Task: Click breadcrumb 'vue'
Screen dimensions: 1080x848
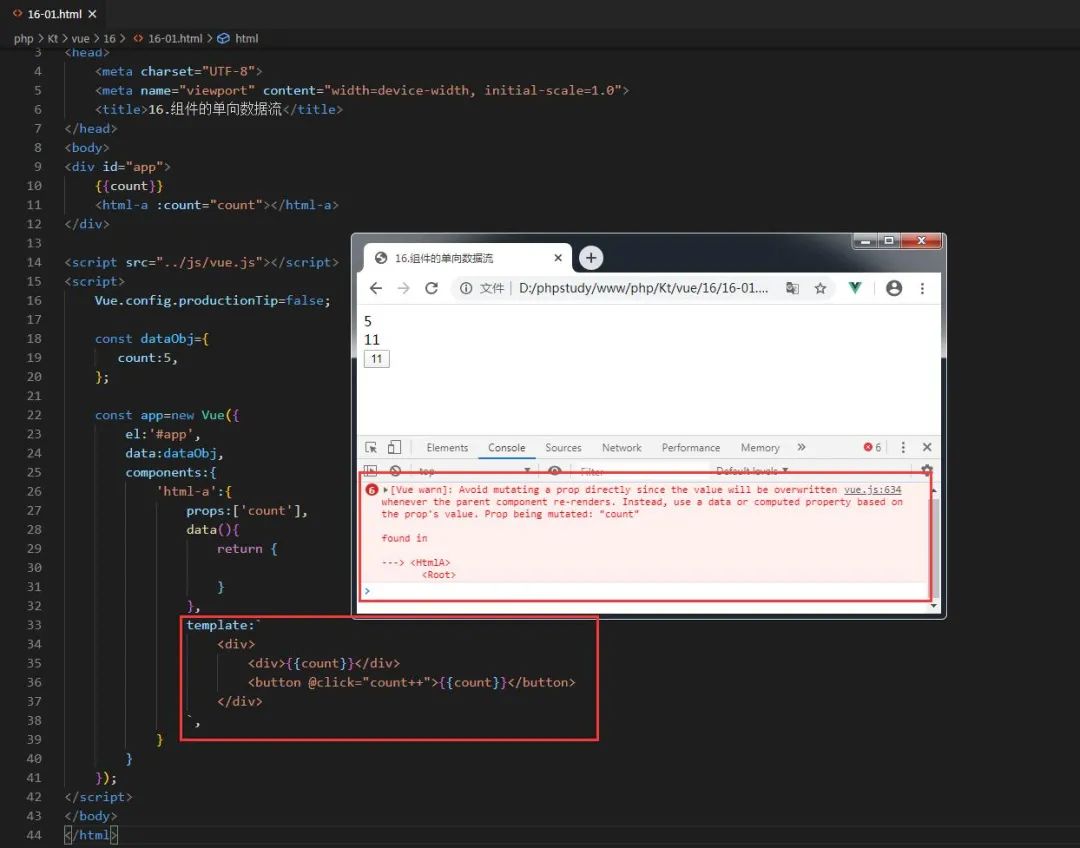Action: pyautogui.click(x=81, y=39)
